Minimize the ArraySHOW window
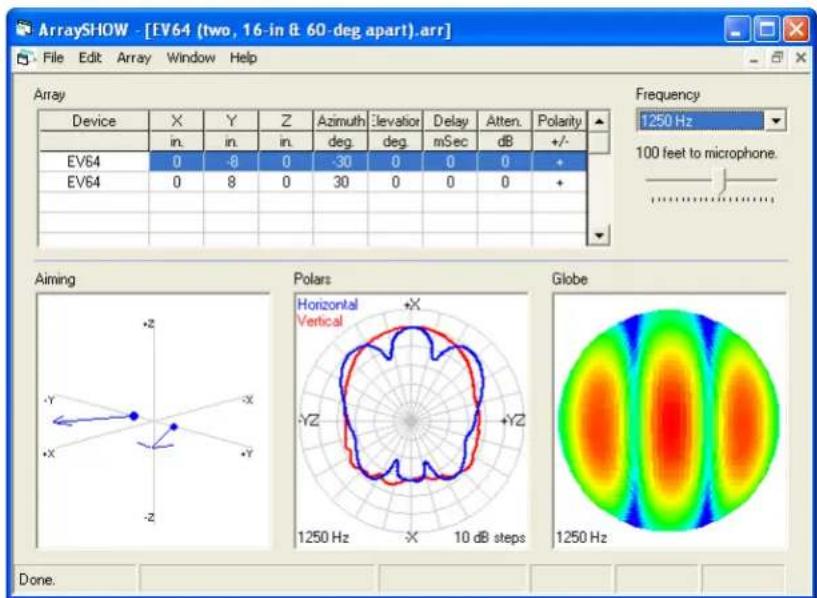The image size is (817, 598). tap(736, 30)
